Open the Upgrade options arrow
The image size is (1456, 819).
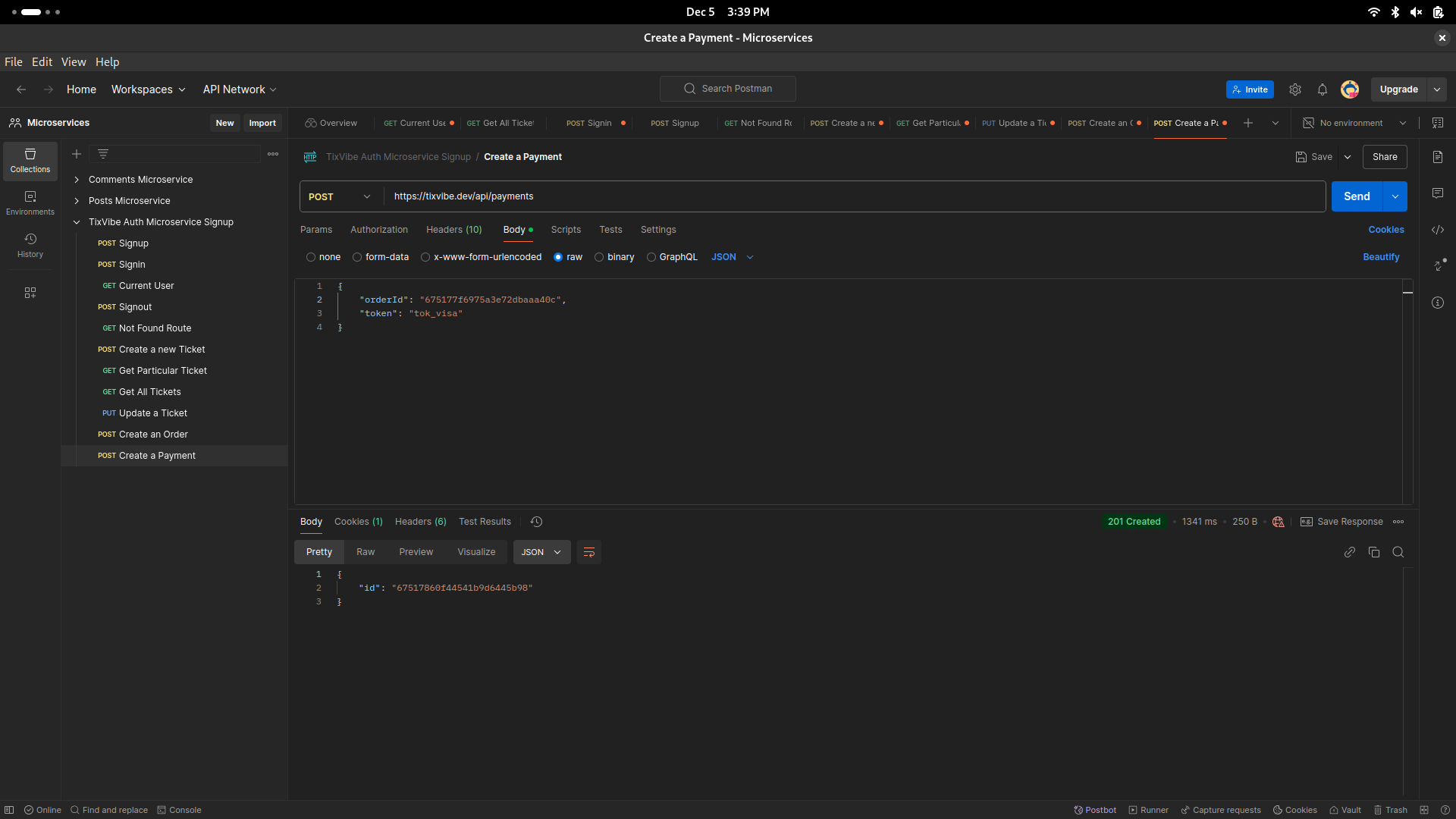tap(1437, 89)
